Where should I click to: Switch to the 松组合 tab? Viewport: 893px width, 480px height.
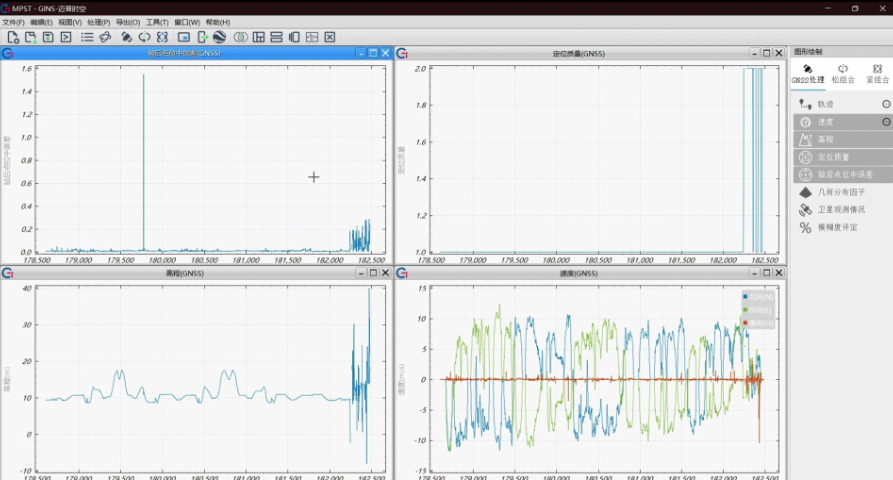point(842,73)
